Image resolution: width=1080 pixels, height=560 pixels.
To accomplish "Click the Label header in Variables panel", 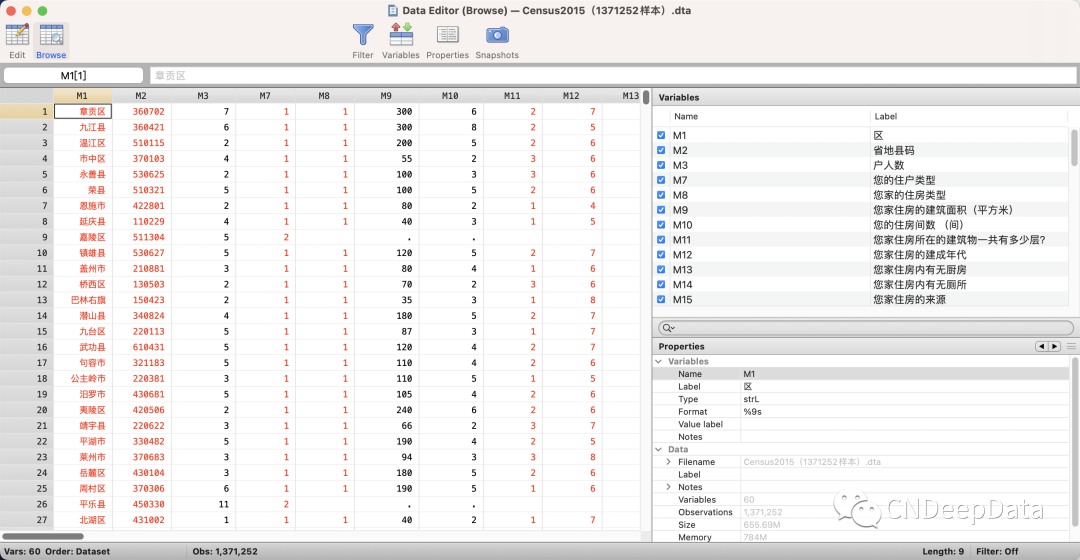I will 886,116.
